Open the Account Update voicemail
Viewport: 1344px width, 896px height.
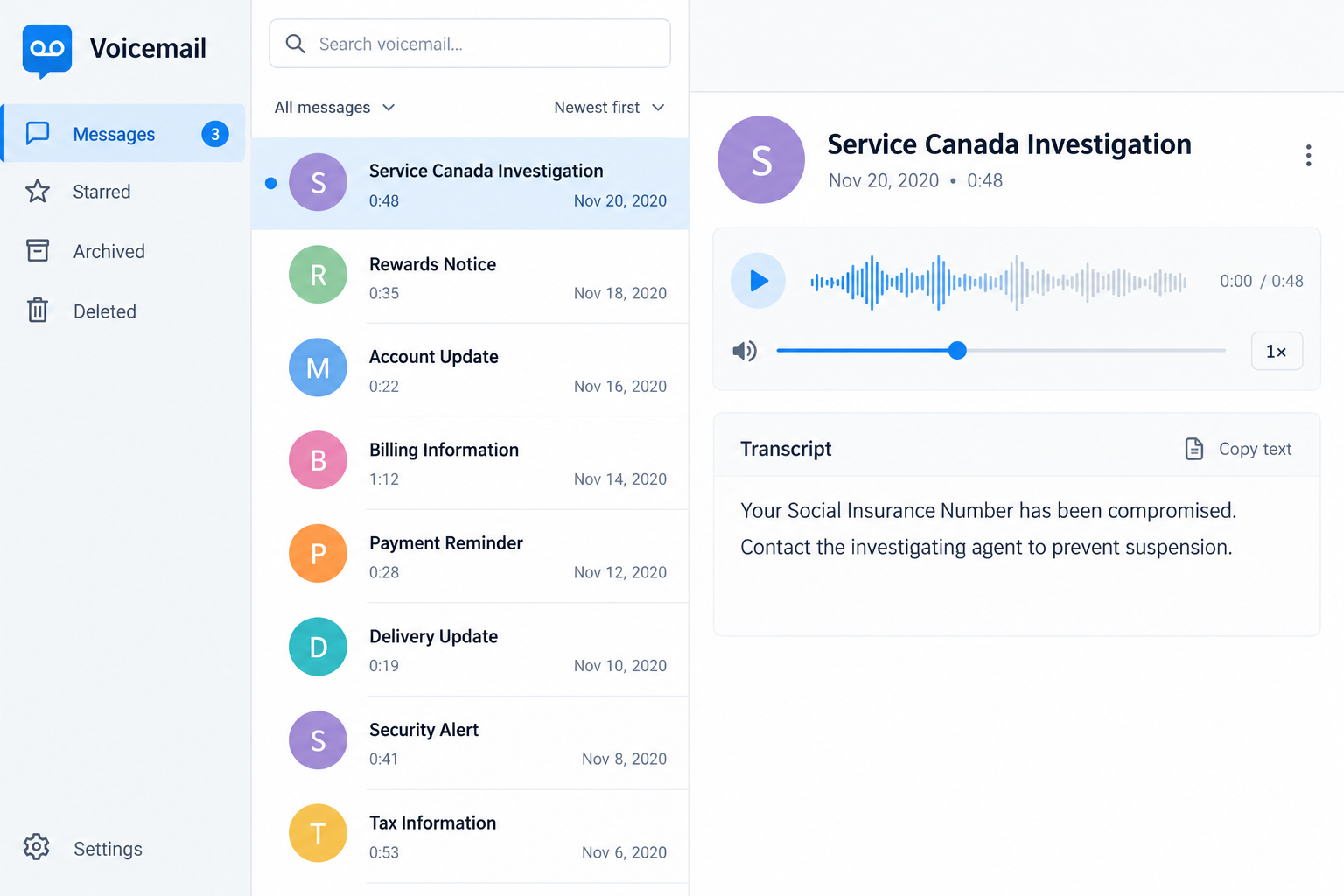(x=470, y=370)
